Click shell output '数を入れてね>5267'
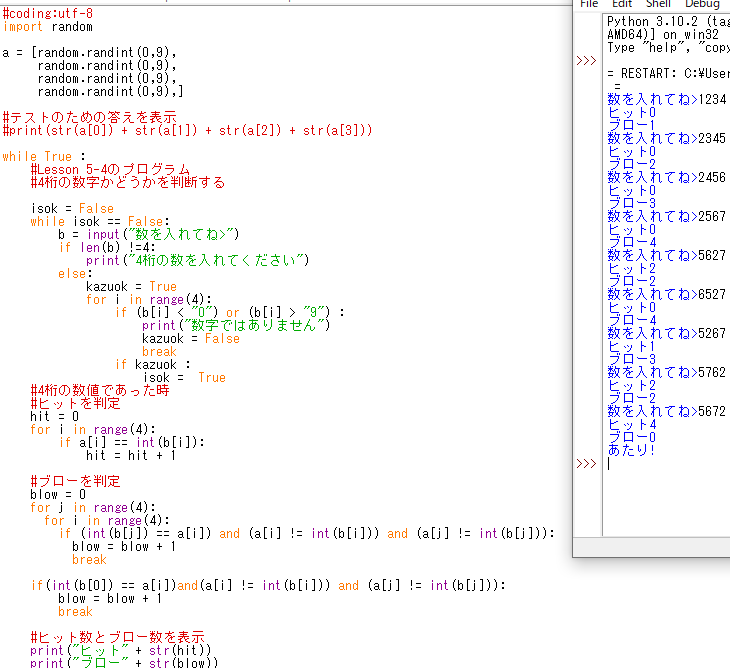Viewport: 730px width, 668px height. tap(667, 334)
